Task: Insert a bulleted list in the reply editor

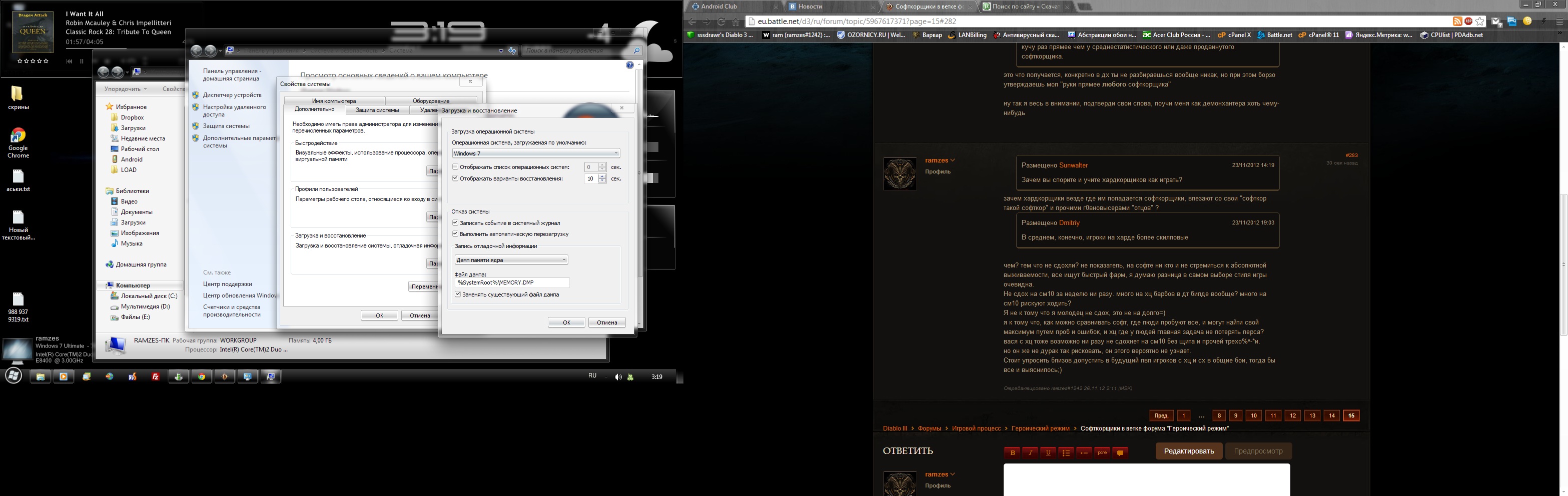Action: coord(1066,452)
